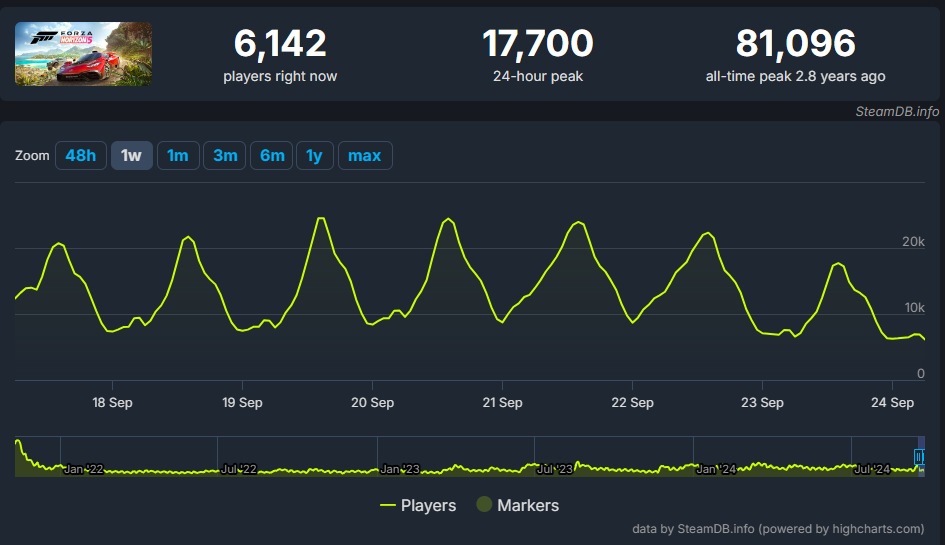Click the 24-hour peak caption
The width and height of the screenshot is (945, 545).
point(538,77)
